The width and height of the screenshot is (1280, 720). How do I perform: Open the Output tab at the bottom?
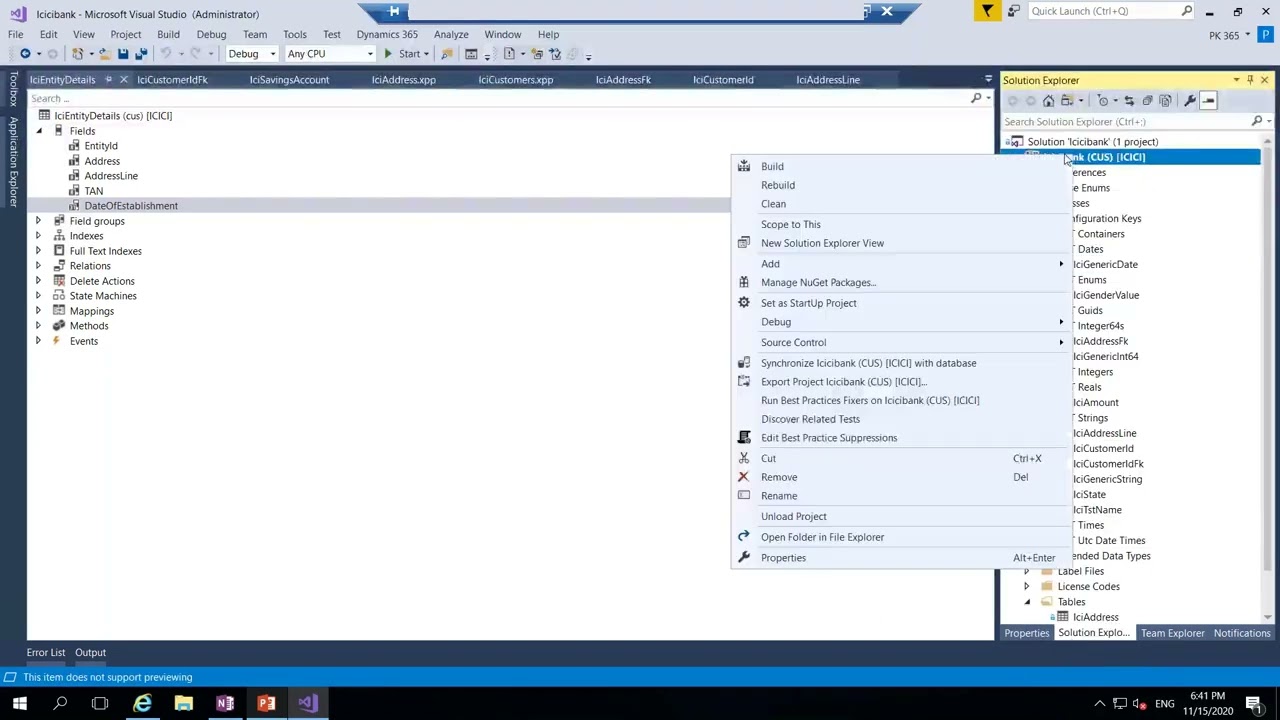click(90, 653)
